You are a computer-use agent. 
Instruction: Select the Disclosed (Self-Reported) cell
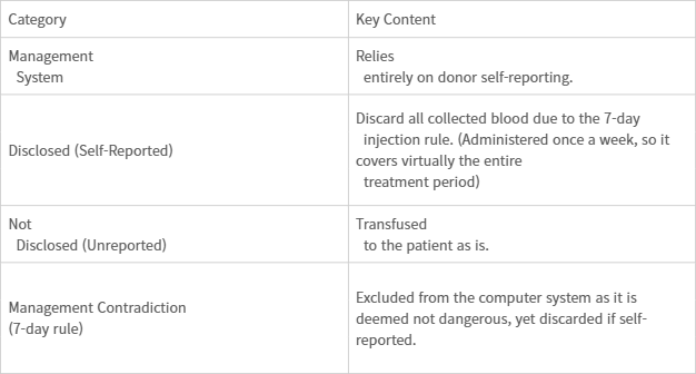coord(174,150)
